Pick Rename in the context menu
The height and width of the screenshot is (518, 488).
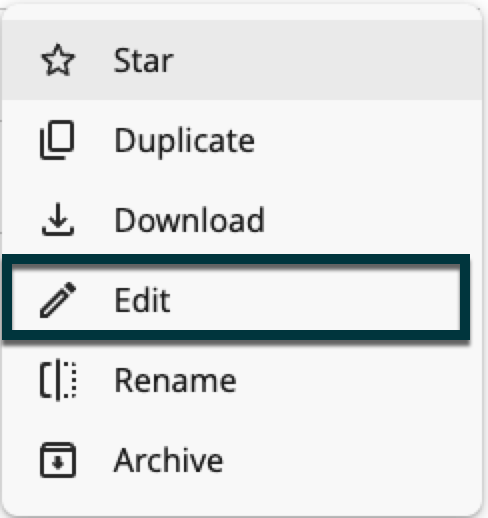(175, 380)
